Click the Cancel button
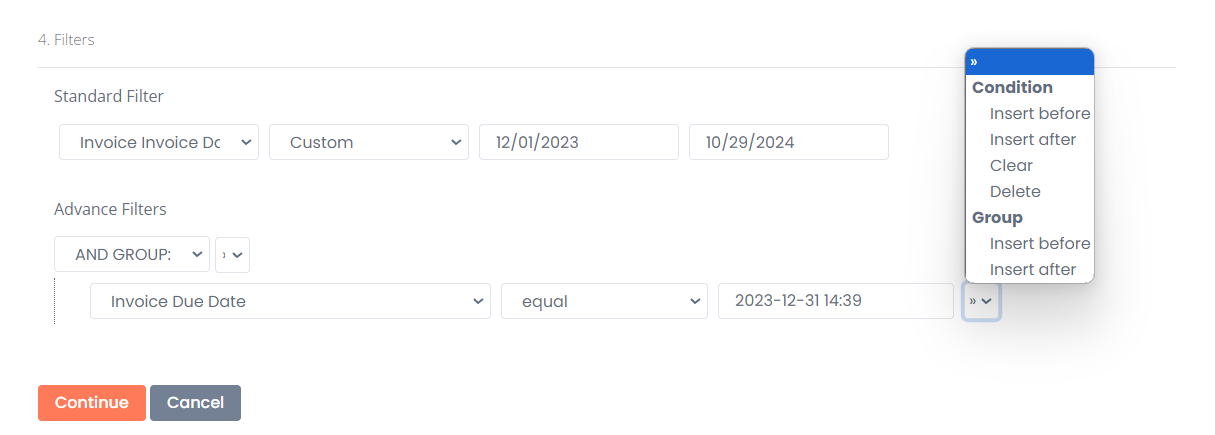Image resolution: width=1215 pixels, height=435 pixels. click(x=195, y=403)
